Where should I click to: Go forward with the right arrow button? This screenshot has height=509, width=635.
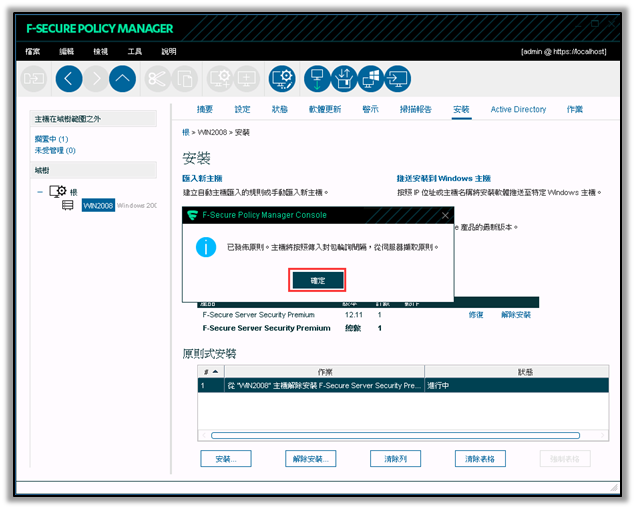point(96,79)
